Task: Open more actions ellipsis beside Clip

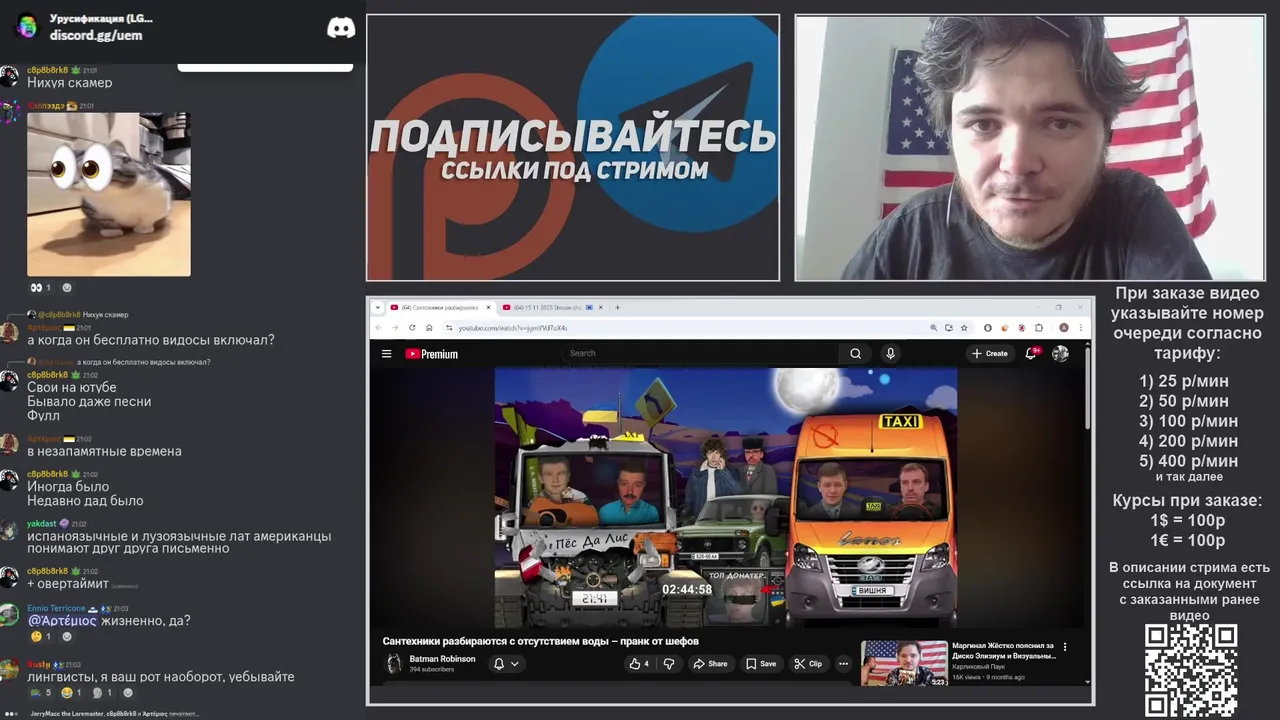Action: 843,664
